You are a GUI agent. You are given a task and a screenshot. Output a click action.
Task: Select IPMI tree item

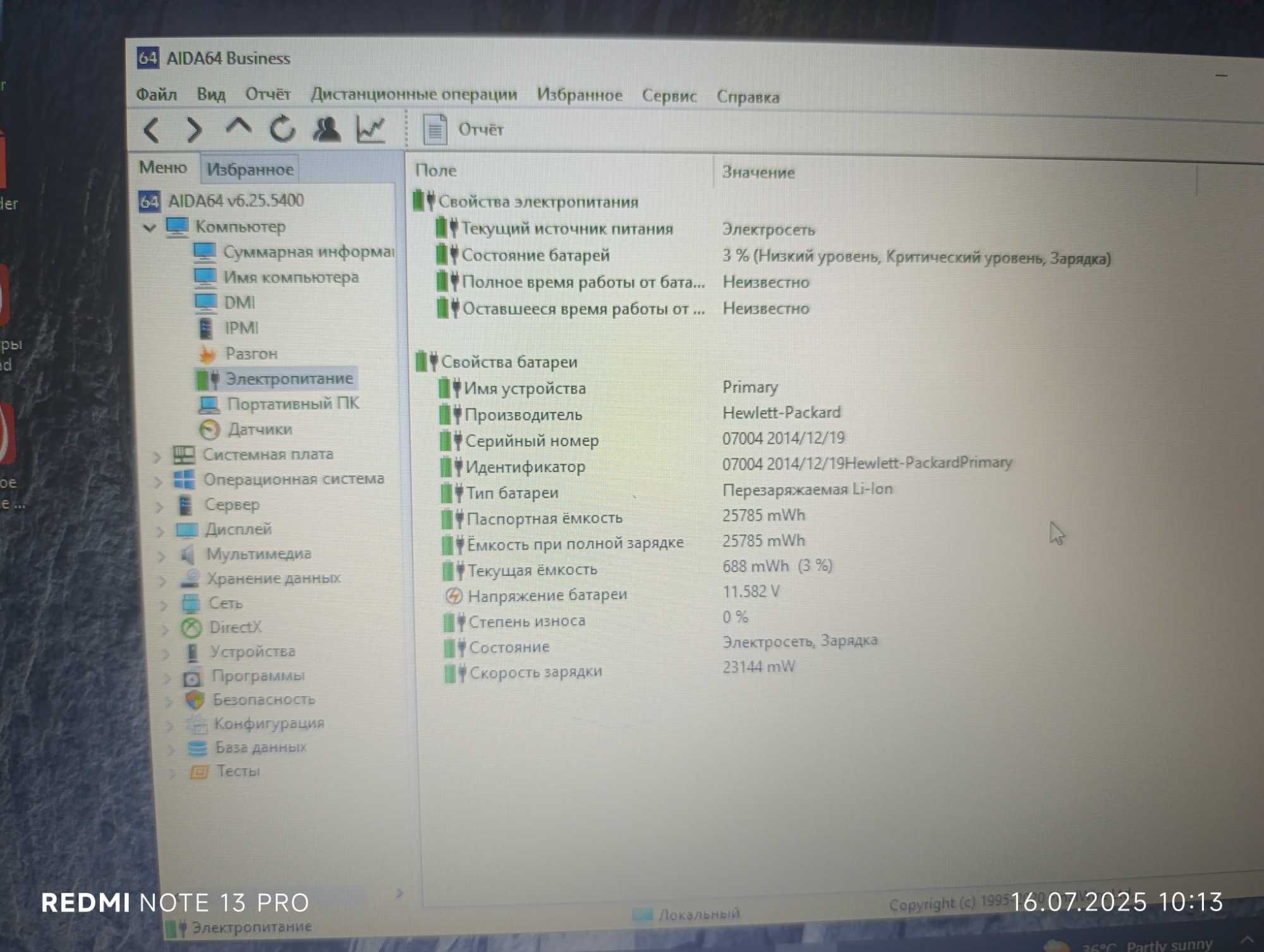[228, 327]
